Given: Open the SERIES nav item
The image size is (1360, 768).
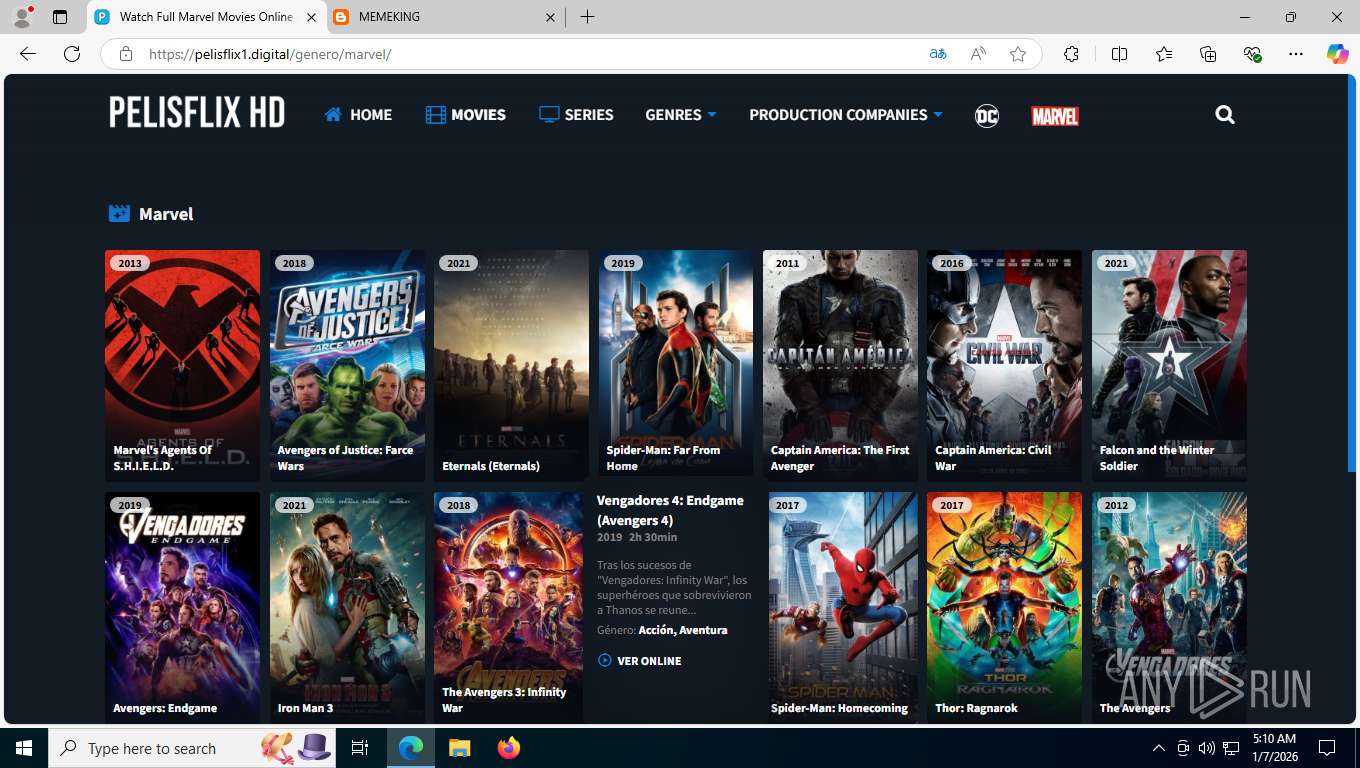Looking at the screenshot, I should click(576, 115).
